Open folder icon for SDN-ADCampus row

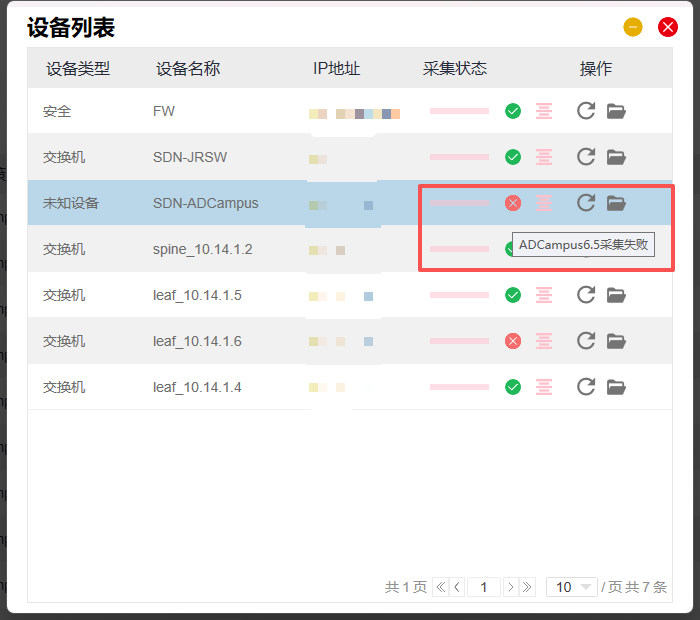pos(616,203)
